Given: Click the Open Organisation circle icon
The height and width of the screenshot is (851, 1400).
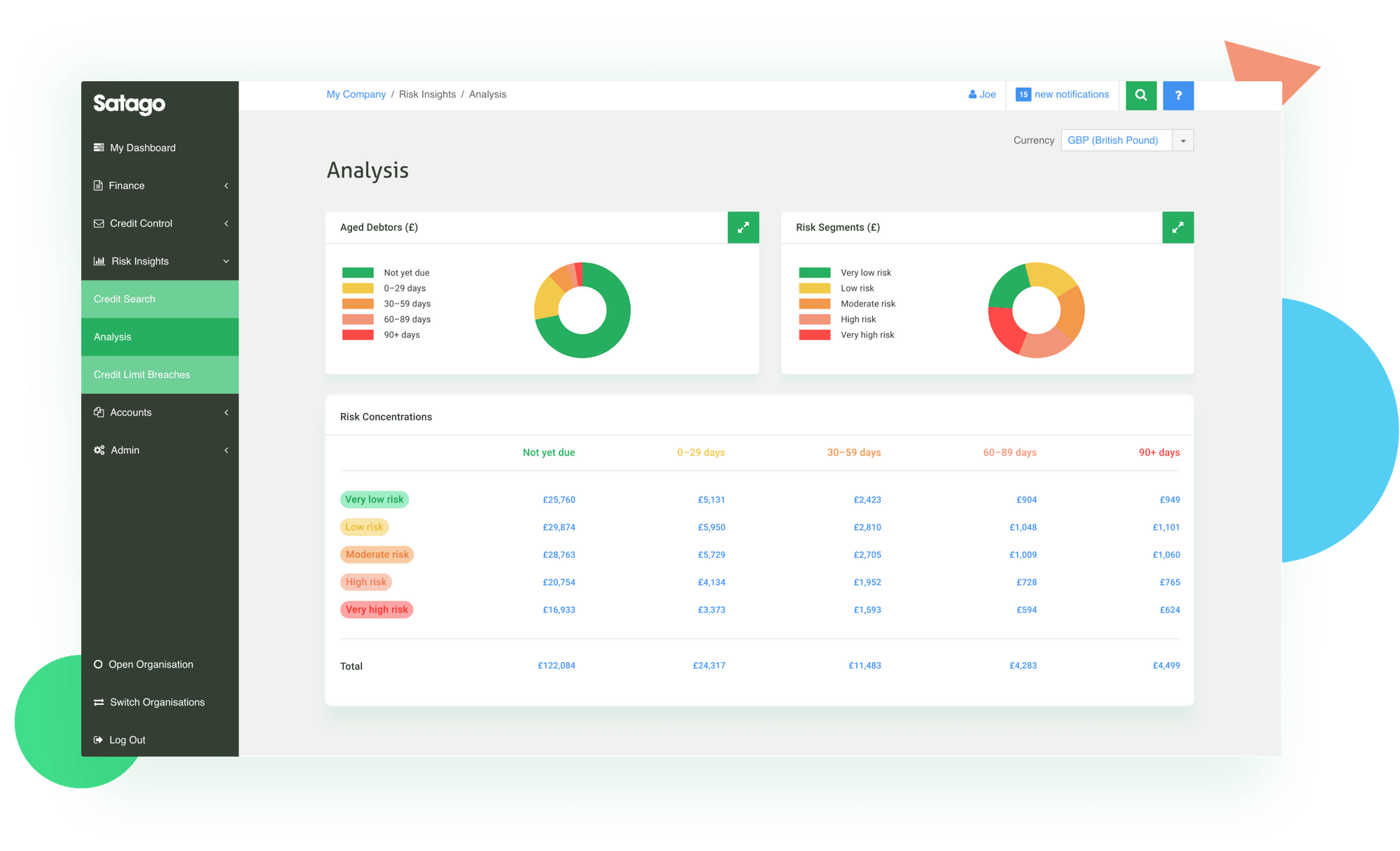Looking at the screenshot, I should pyautogui.click(x=98, y=664).
